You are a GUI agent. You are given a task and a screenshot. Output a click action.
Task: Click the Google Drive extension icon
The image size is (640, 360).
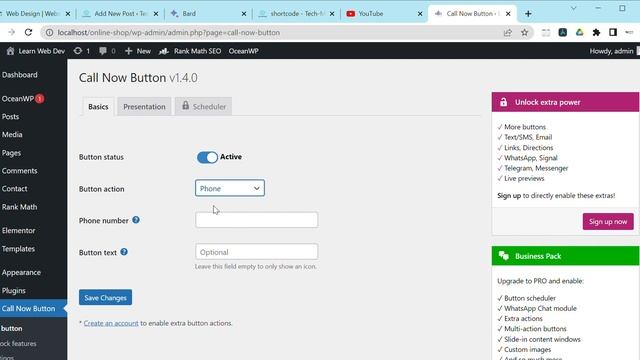click(580, 32)
